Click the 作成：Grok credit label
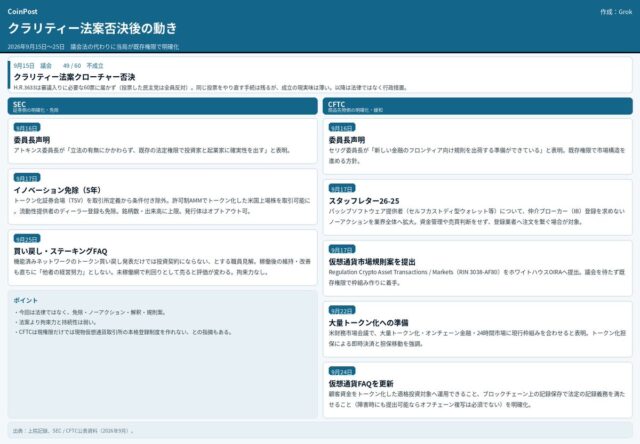Image resolution: width=640 pixels, height=444 pixels. point(616,12)
